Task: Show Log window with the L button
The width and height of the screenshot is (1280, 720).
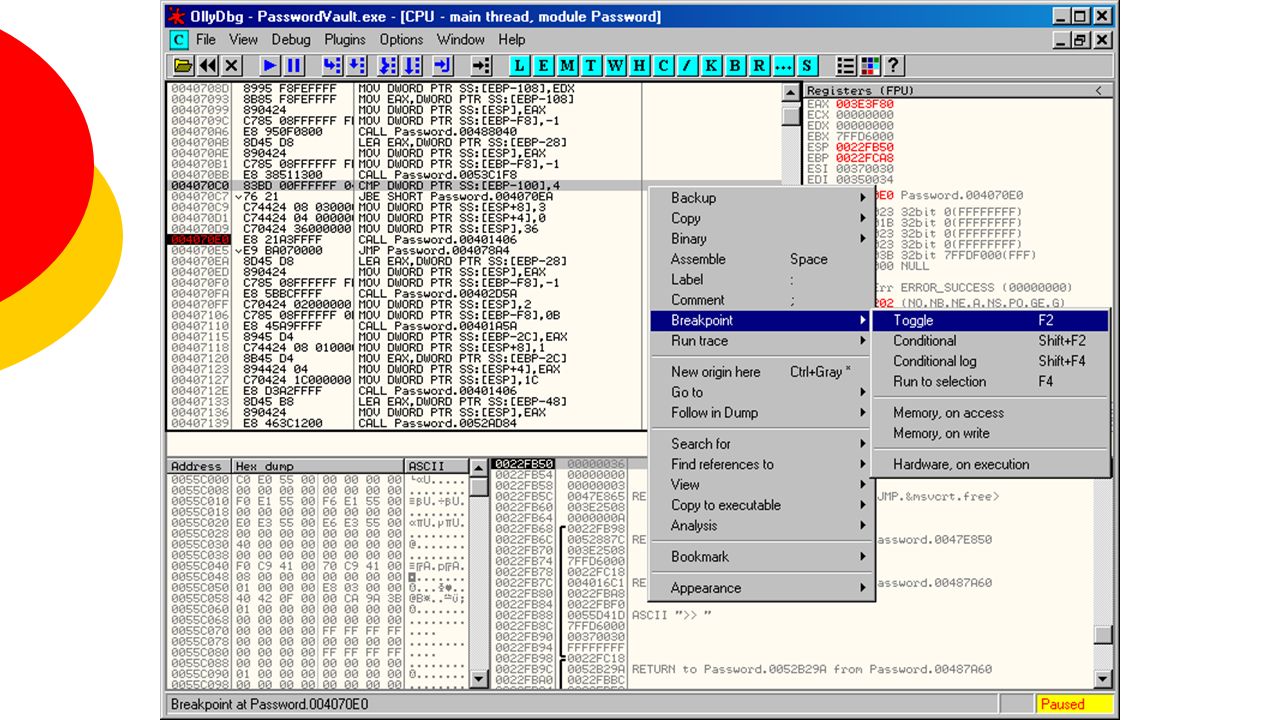Action: 519,65
